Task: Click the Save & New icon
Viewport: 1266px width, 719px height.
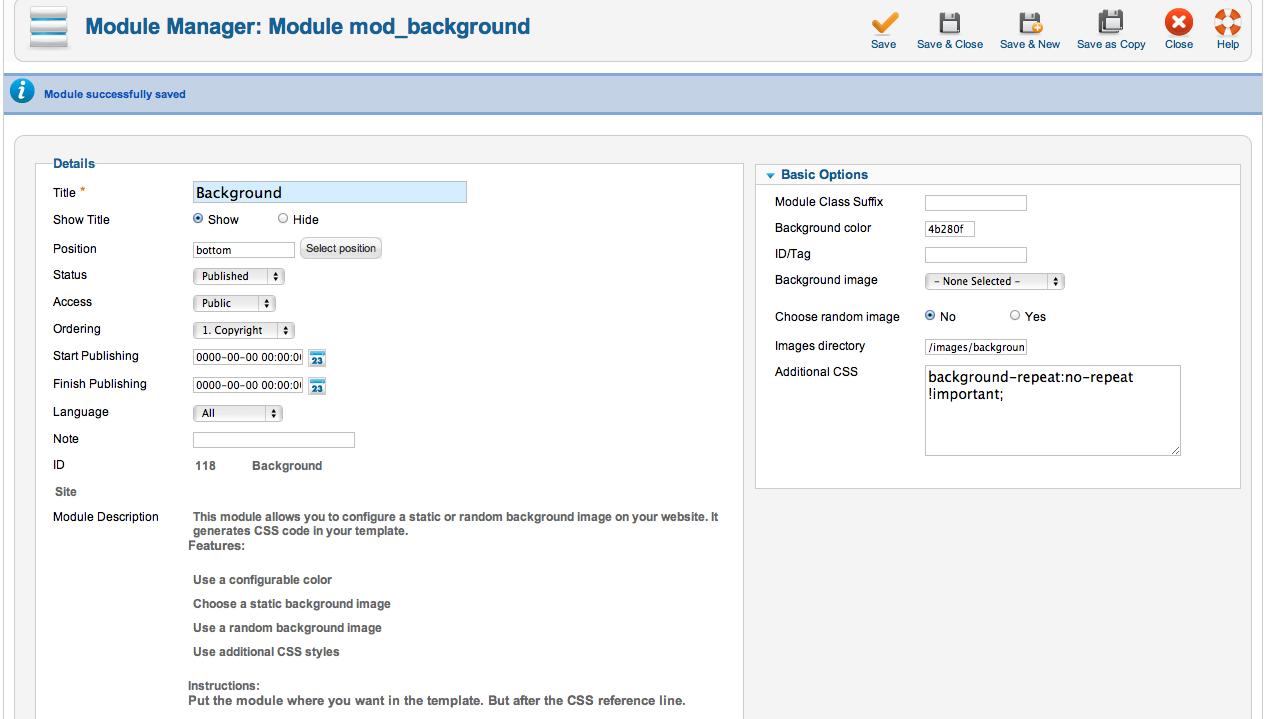Action: [1030, 22]
